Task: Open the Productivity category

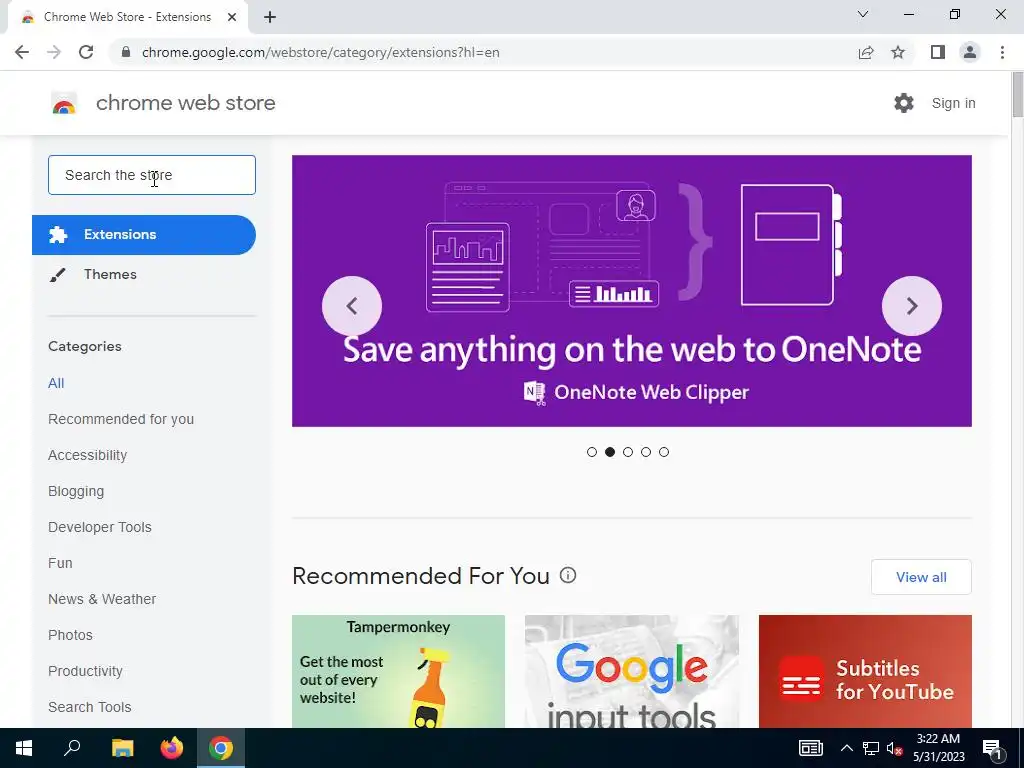Action: (x=86, y=671)
